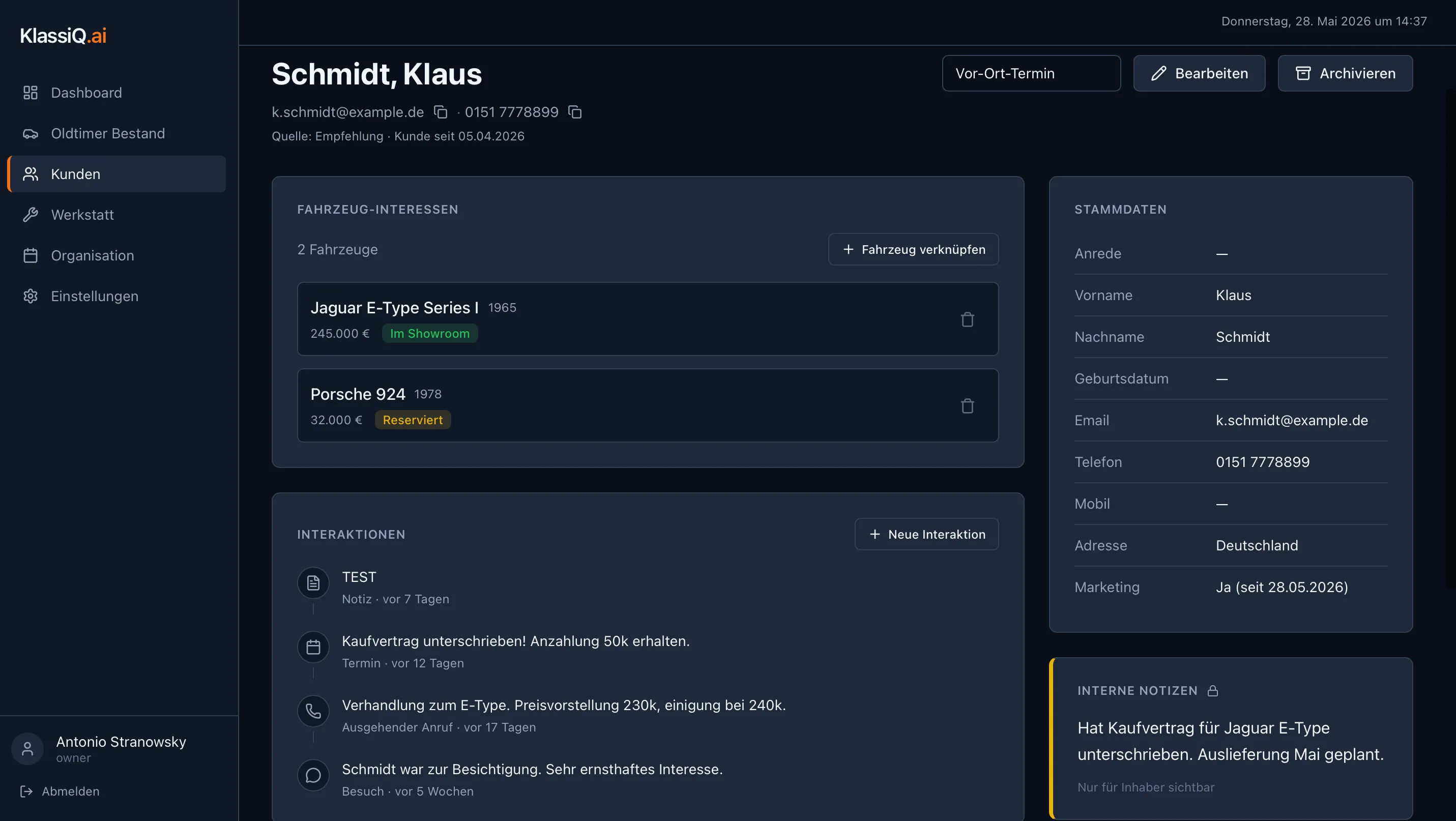Click Neue Interaktion button
Screen dimensions: 1456x821
tap(926, 534)
